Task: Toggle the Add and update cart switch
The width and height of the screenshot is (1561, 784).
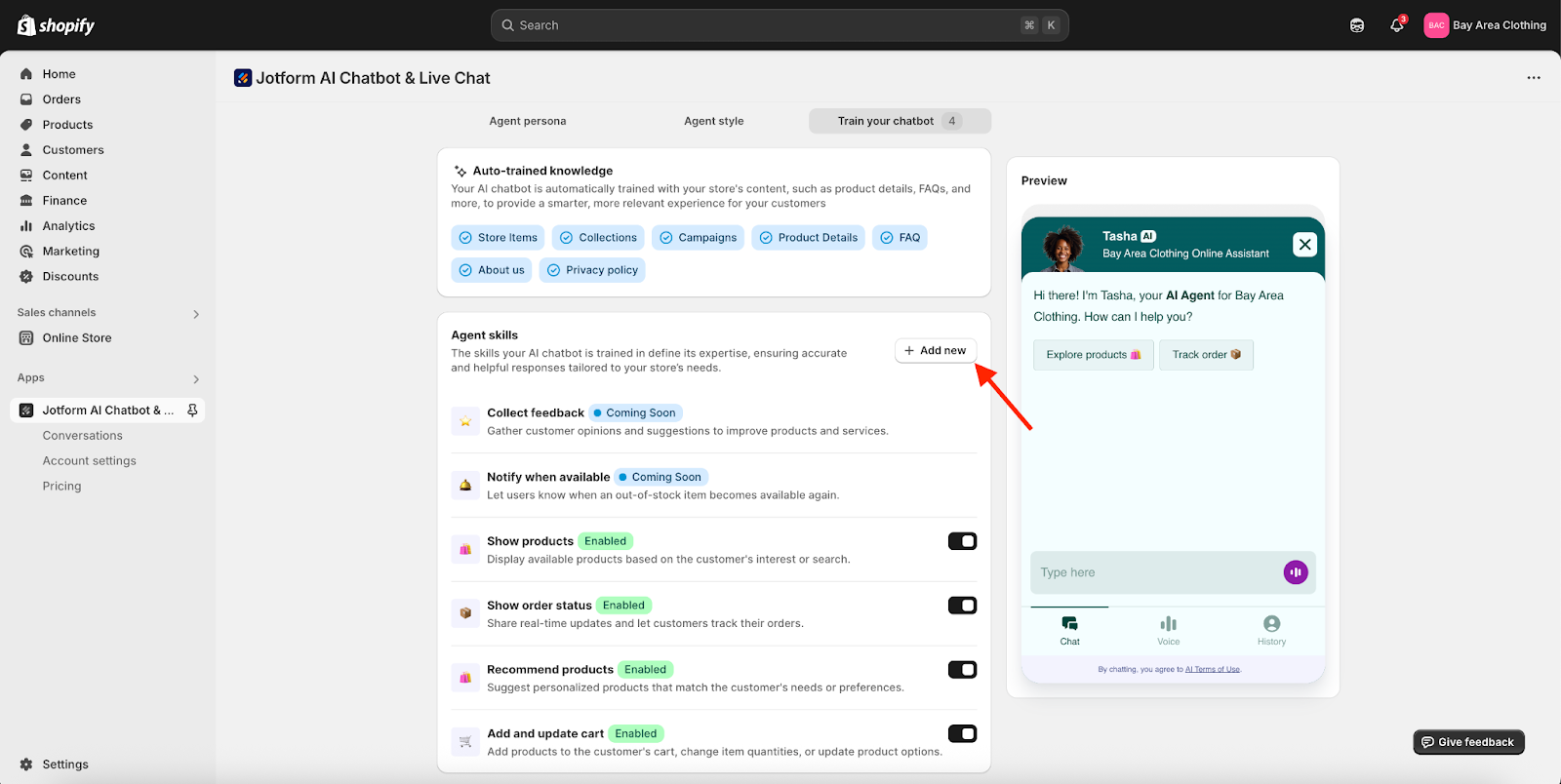Action: (x=962, y=734)
